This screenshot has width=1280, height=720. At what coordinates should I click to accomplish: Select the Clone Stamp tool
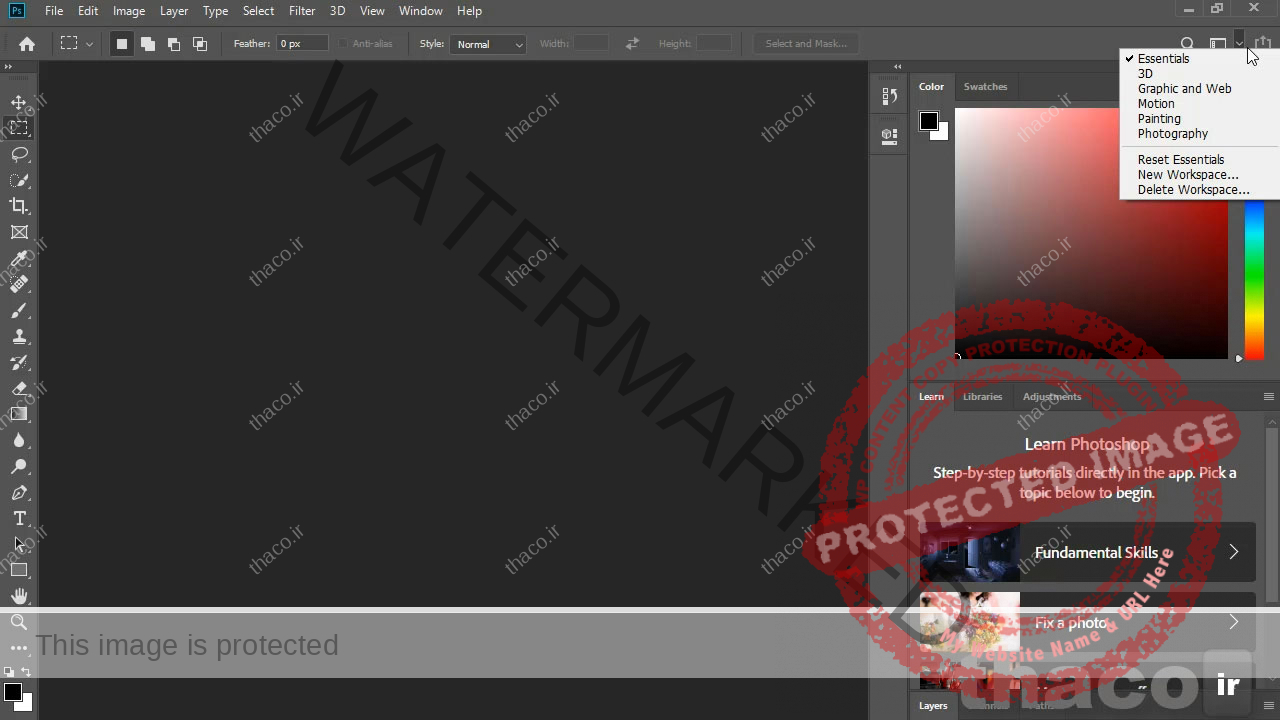(19, 336)
